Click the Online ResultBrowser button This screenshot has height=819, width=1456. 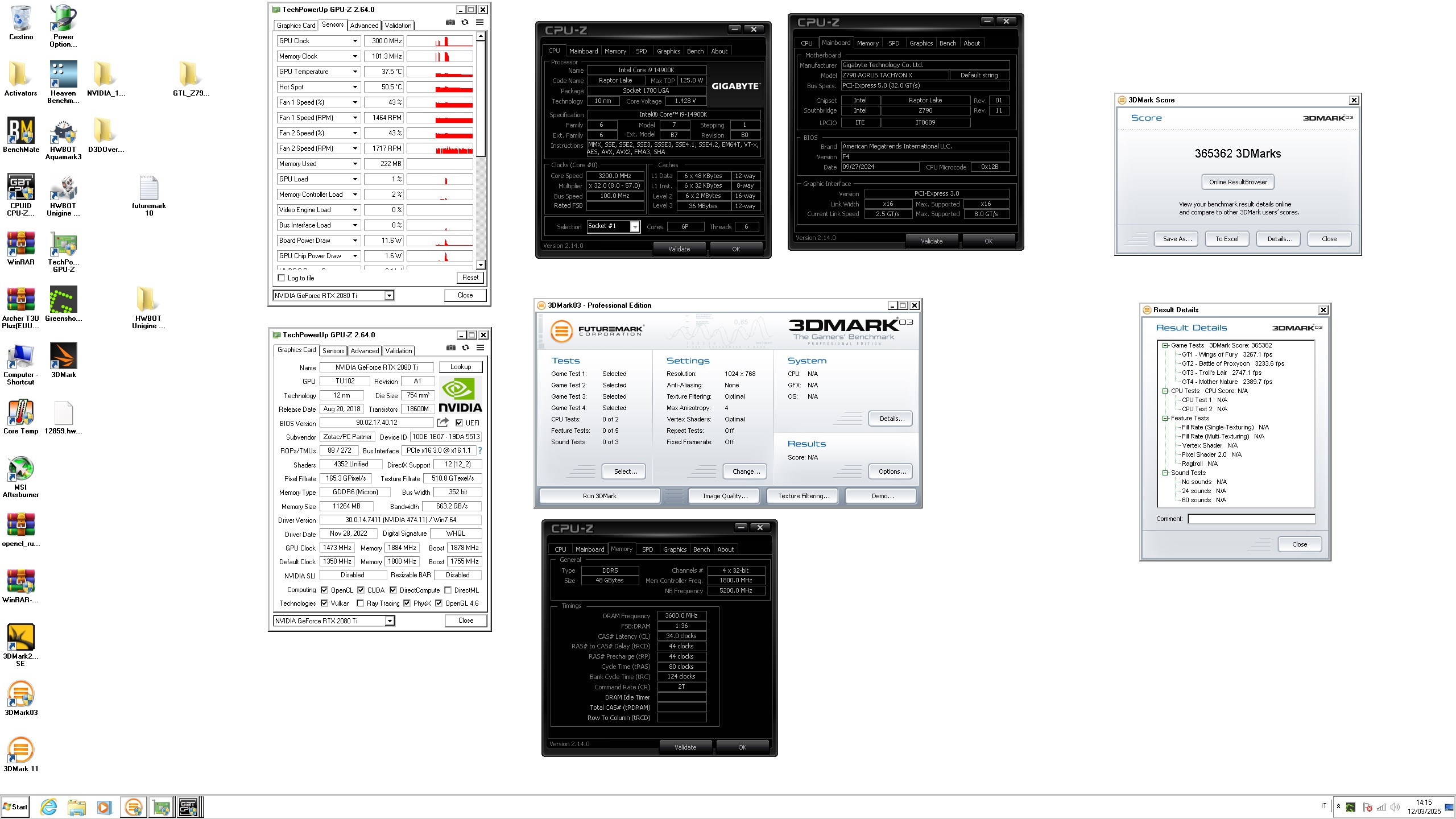click(x=1238, y=182)
